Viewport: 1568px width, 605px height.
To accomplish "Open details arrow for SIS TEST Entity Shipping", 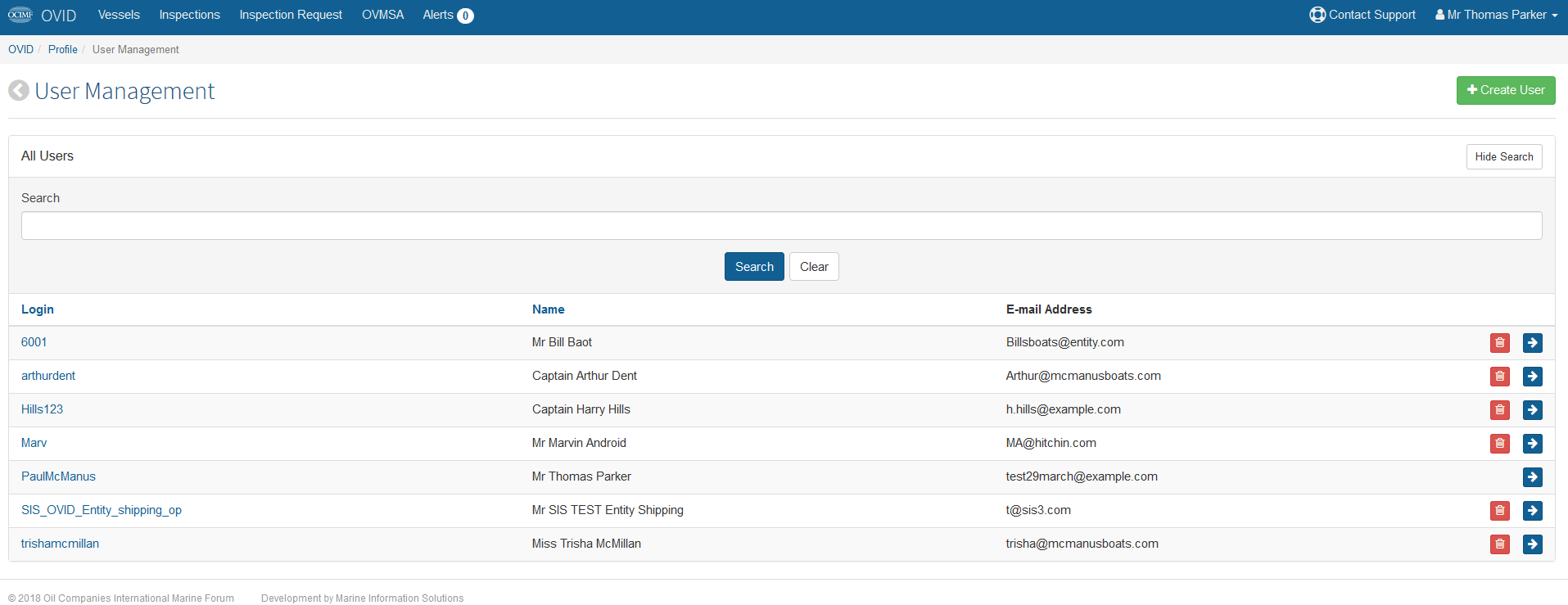I will [1532, 511].
